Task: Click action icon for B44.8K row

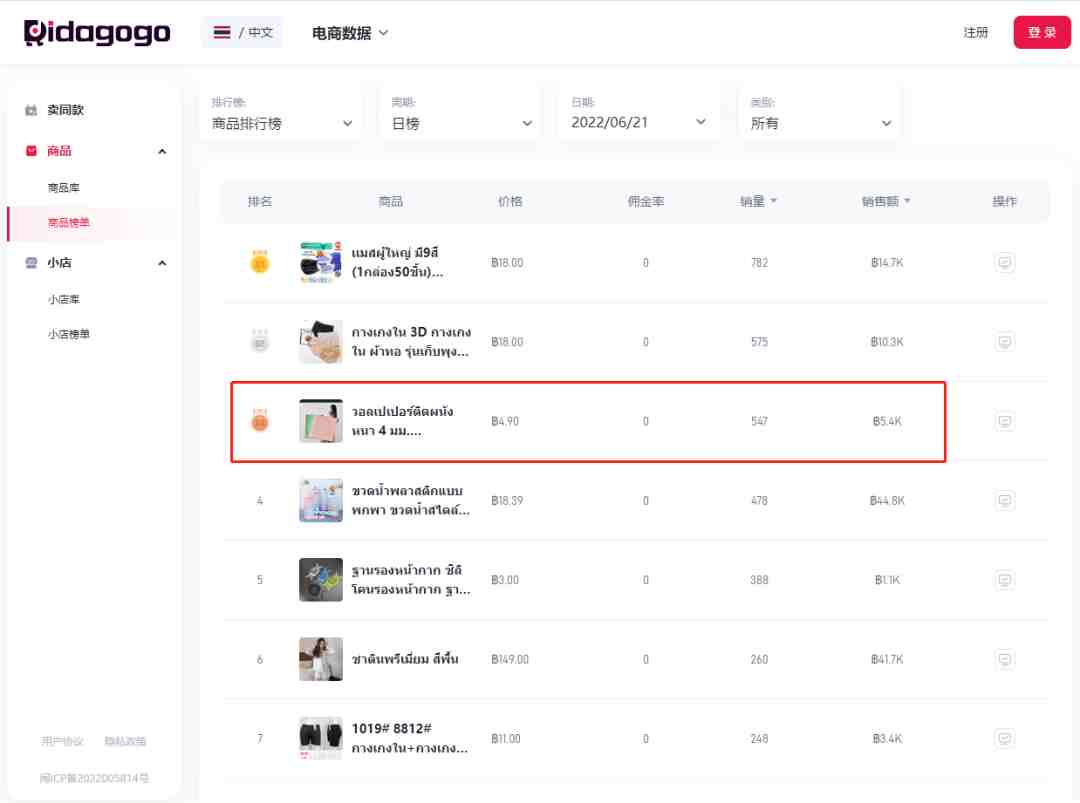Action: [x=1004, y=500]
